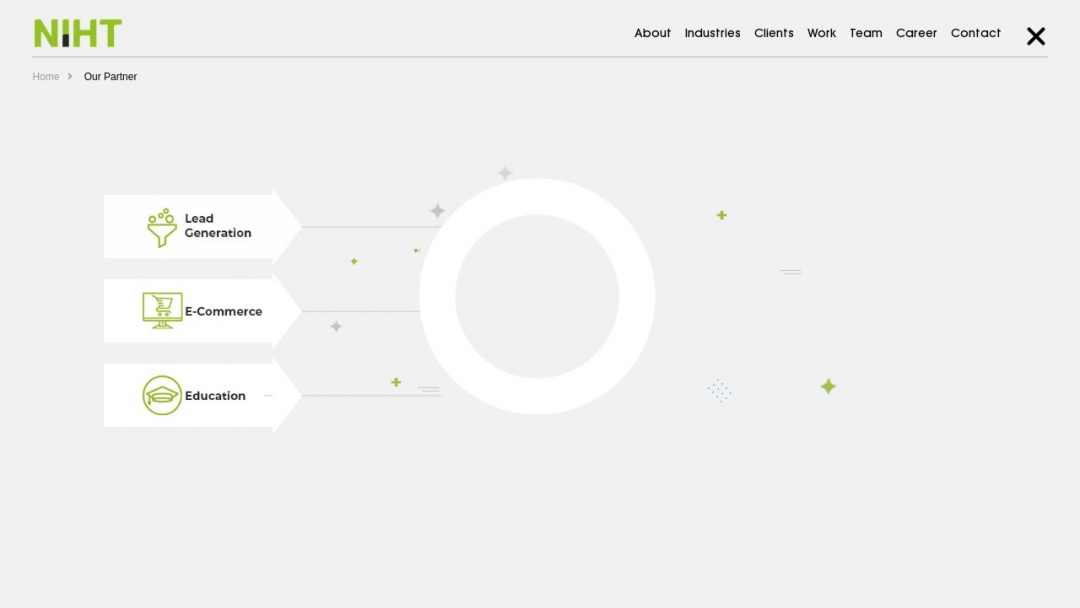Open the Work section from the navbar
Image resolution: width=1080 pixels, height=608 pixels.
pyautogui.click(x=822, y=33)
